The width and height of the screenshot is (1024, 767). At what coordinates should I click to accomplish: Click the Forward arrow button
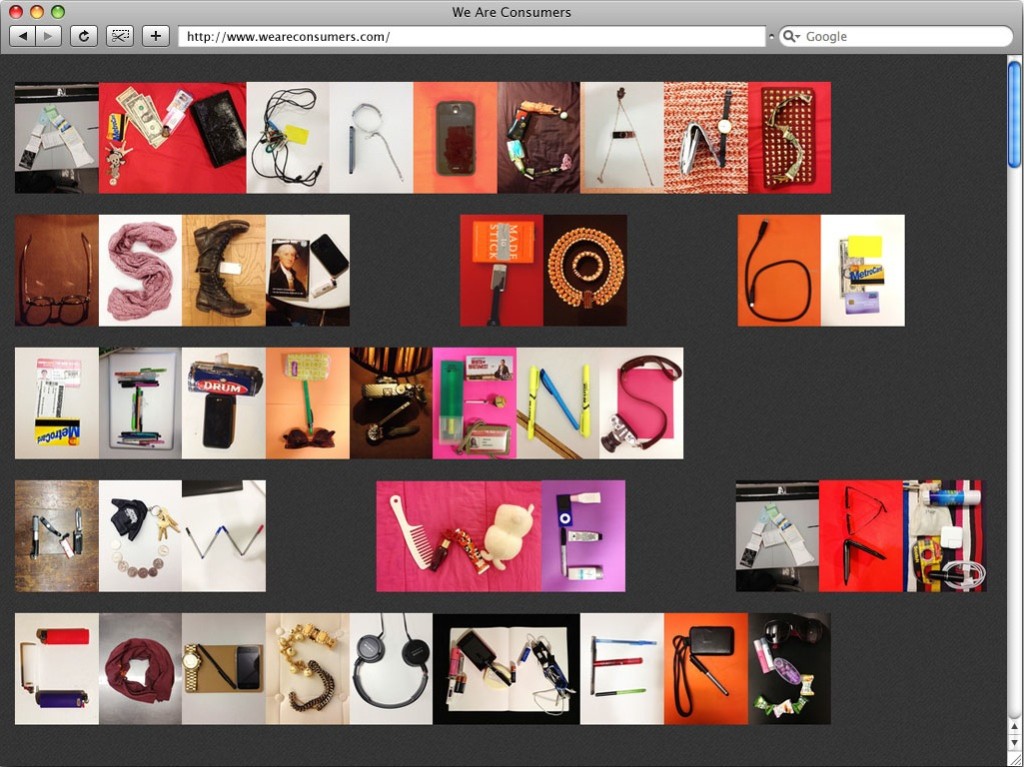(x=48, y=36)
